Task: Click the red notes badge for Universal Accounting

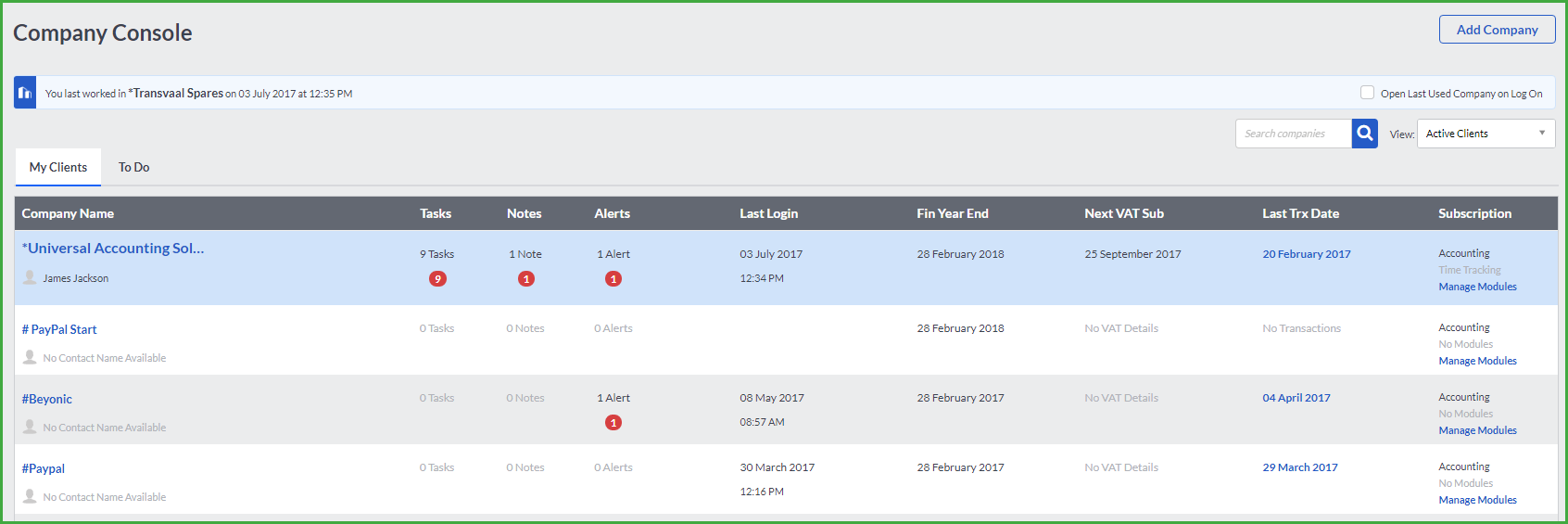Action: pyautogui.click(x=526, y=279)
